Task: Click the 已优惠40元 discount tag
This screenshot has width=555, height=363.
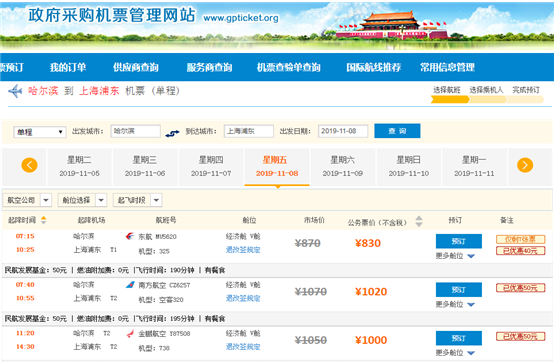Action: click(520, 251)
